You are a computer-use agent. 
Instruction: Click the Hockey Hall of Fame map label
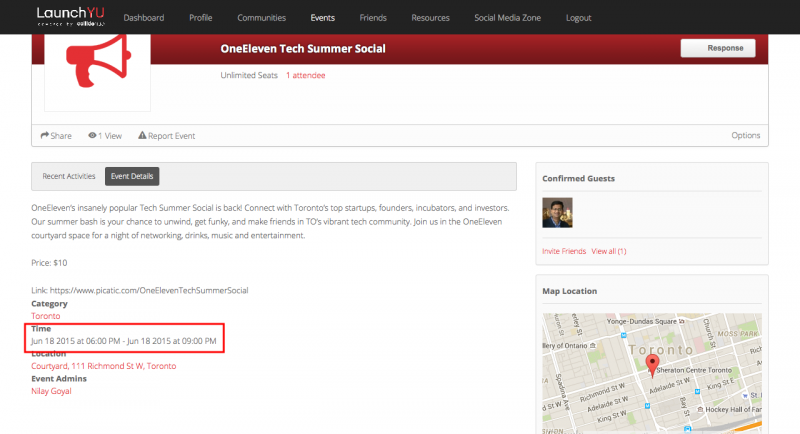[x=733, y=409]
